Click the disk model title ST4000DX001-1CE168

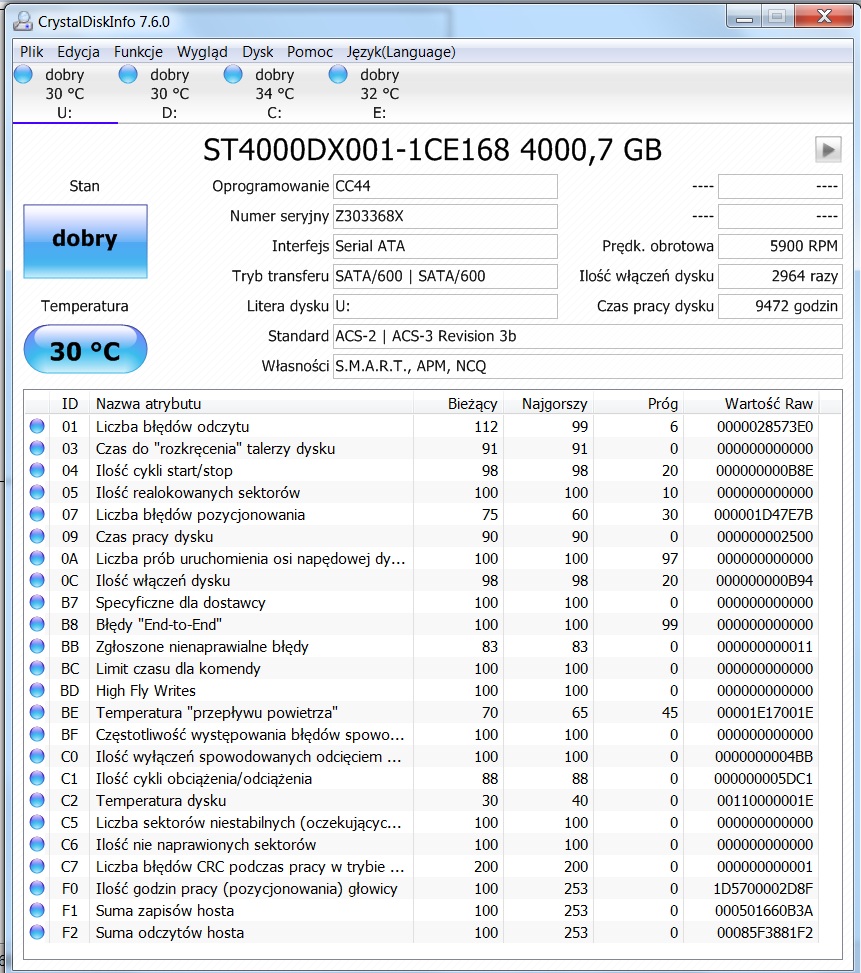(x=357, y=150)
